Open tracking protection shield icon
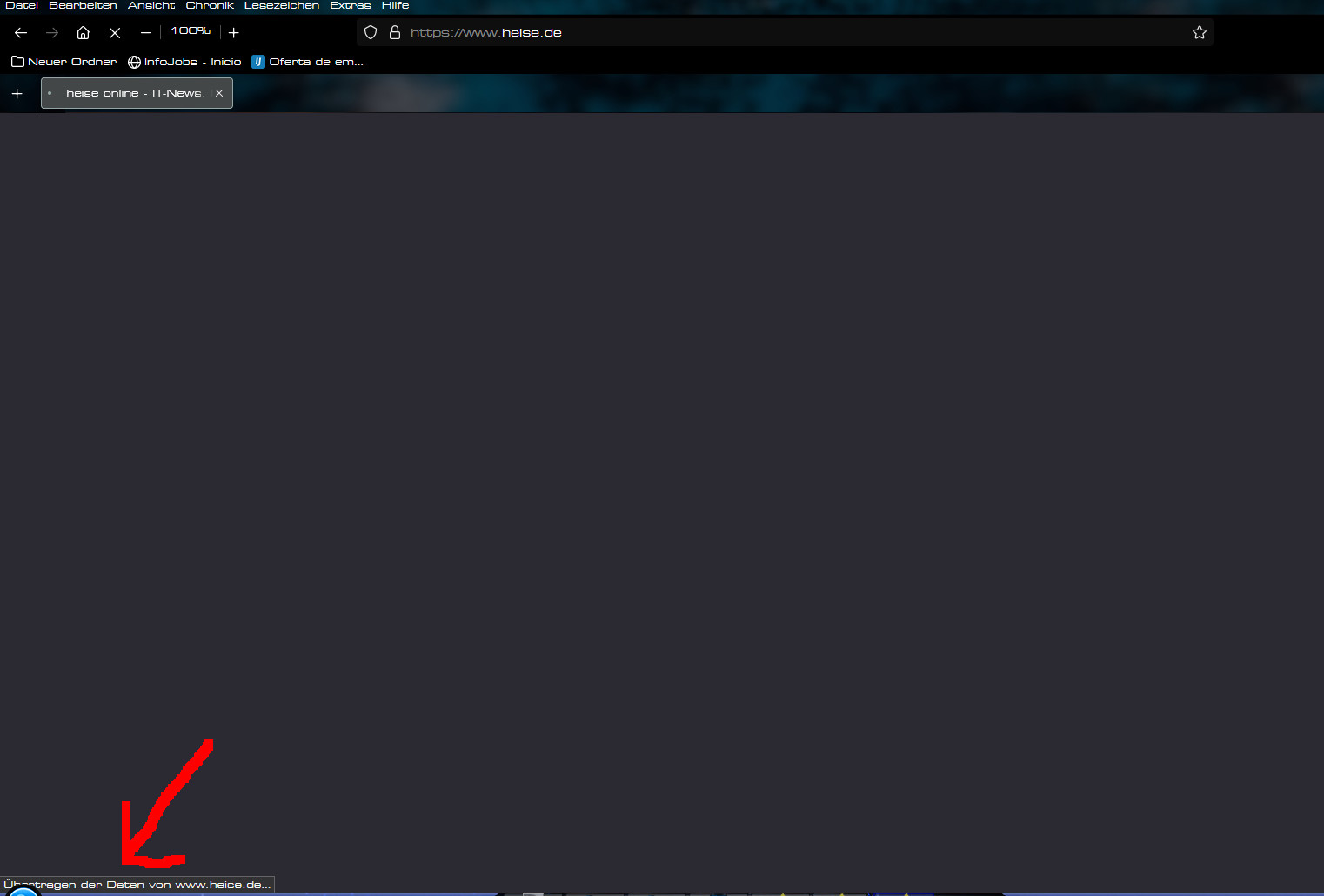Screen dimensions: 1324x896 tap(371, 33)
